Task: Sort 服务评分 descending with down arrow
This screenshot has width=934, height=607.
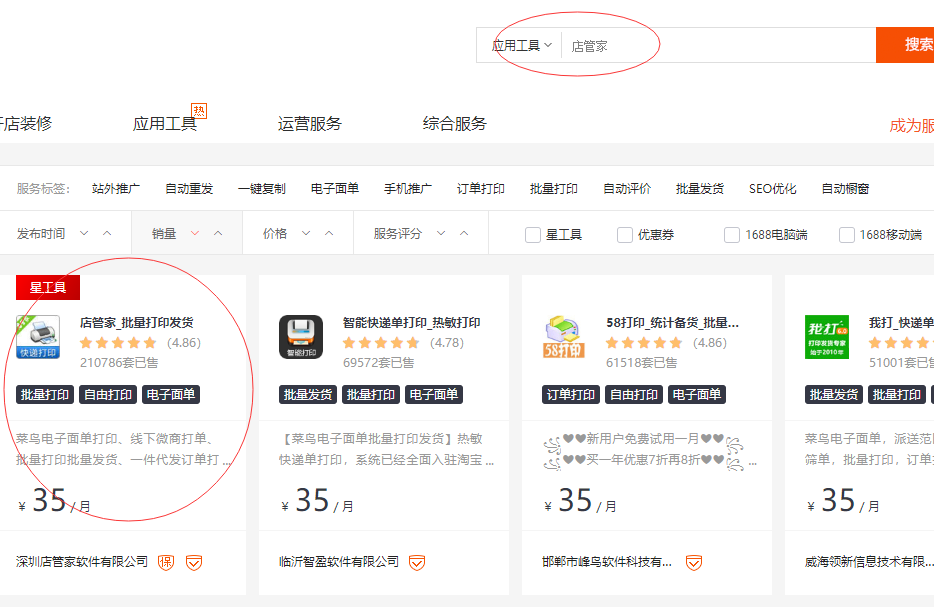Action: click(441, 234)
